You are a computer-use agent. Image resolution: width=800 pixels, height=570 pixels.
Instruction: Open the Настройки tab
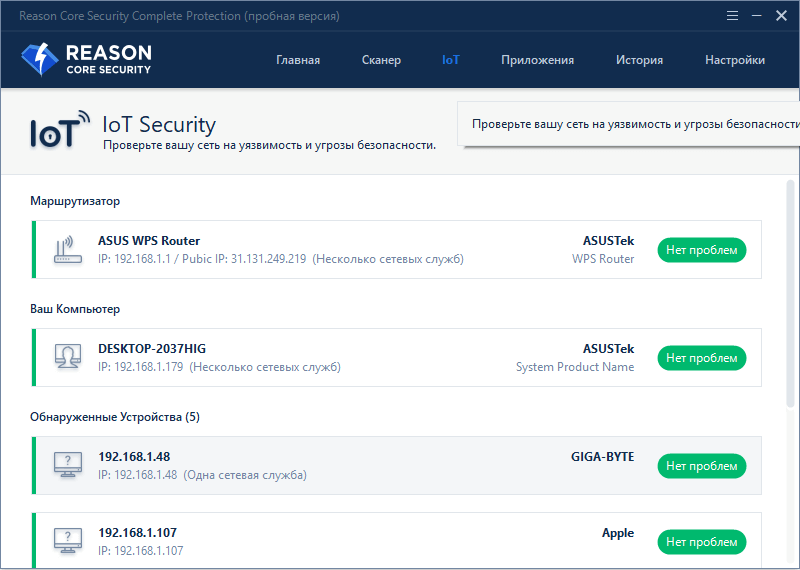point(735,60)
